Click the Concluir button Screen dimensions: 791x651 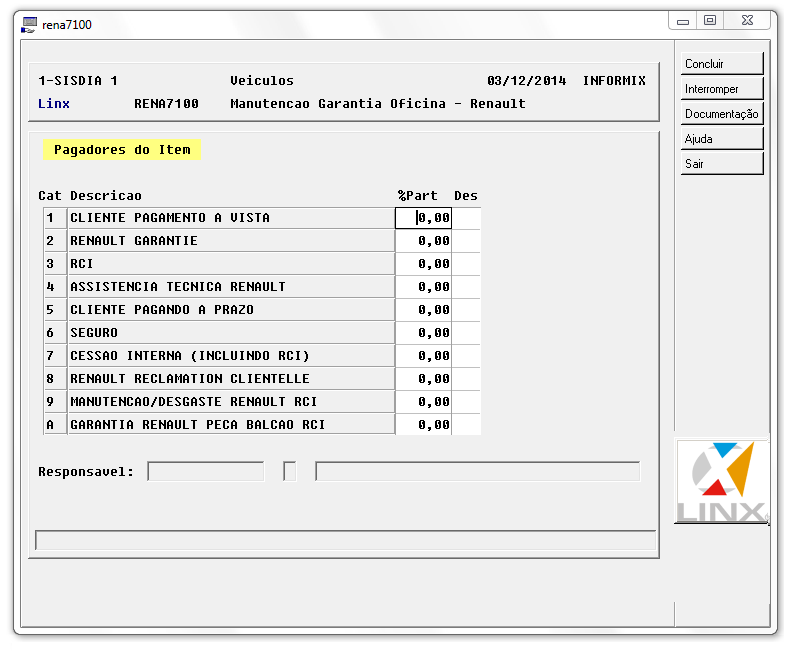coord(721,64)
